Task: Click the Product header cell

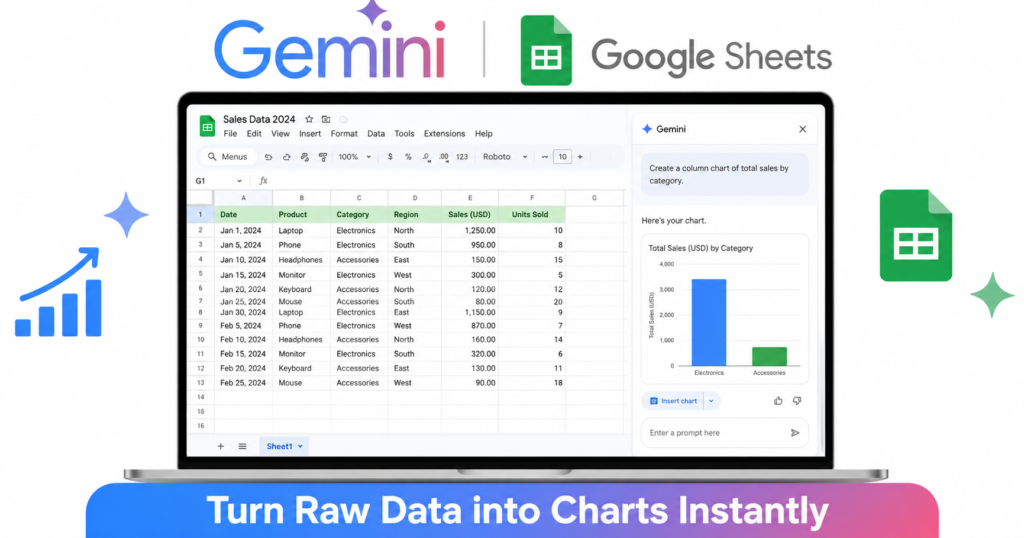Action: click(x=301, y=214)
